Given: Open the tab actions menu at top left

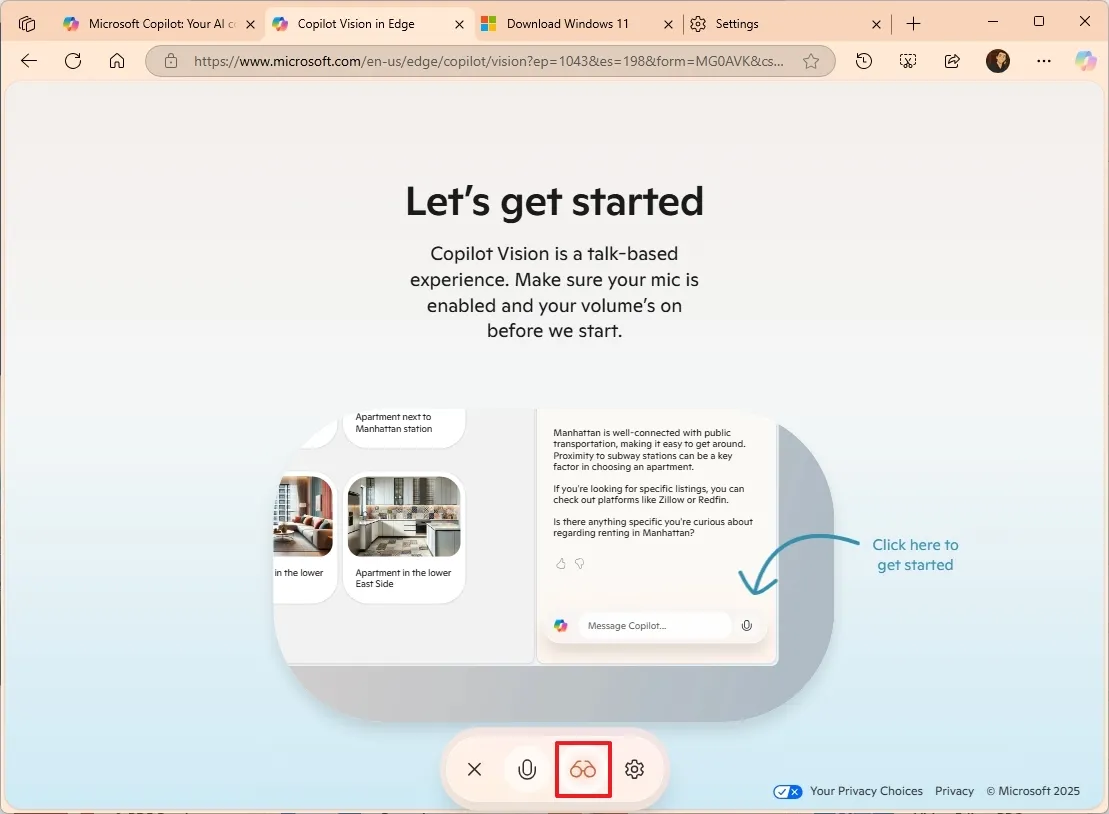Looking at the screenshot, I should [x=27, y=22].
